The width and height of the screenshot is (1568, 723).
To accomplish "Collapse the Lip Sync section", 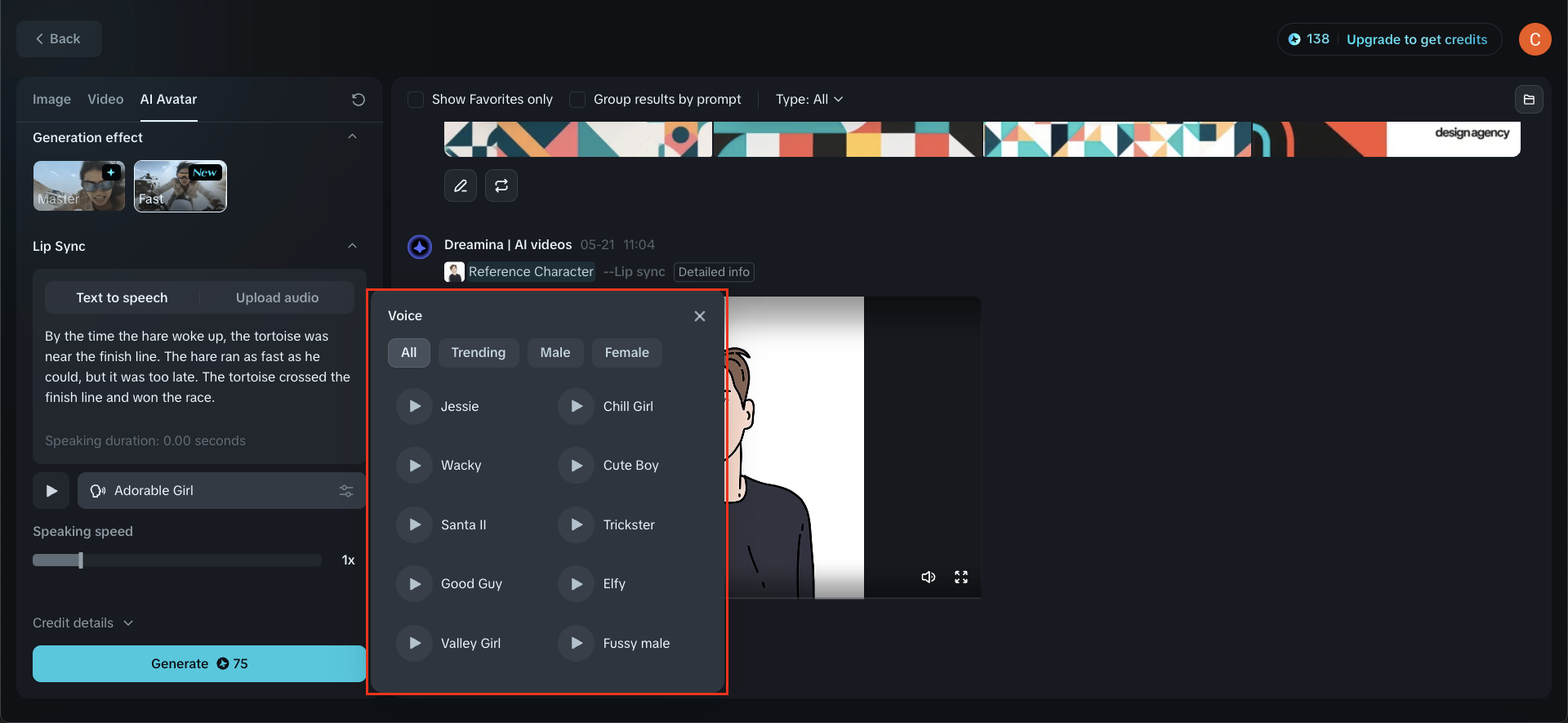I will (x=352, y=246).
